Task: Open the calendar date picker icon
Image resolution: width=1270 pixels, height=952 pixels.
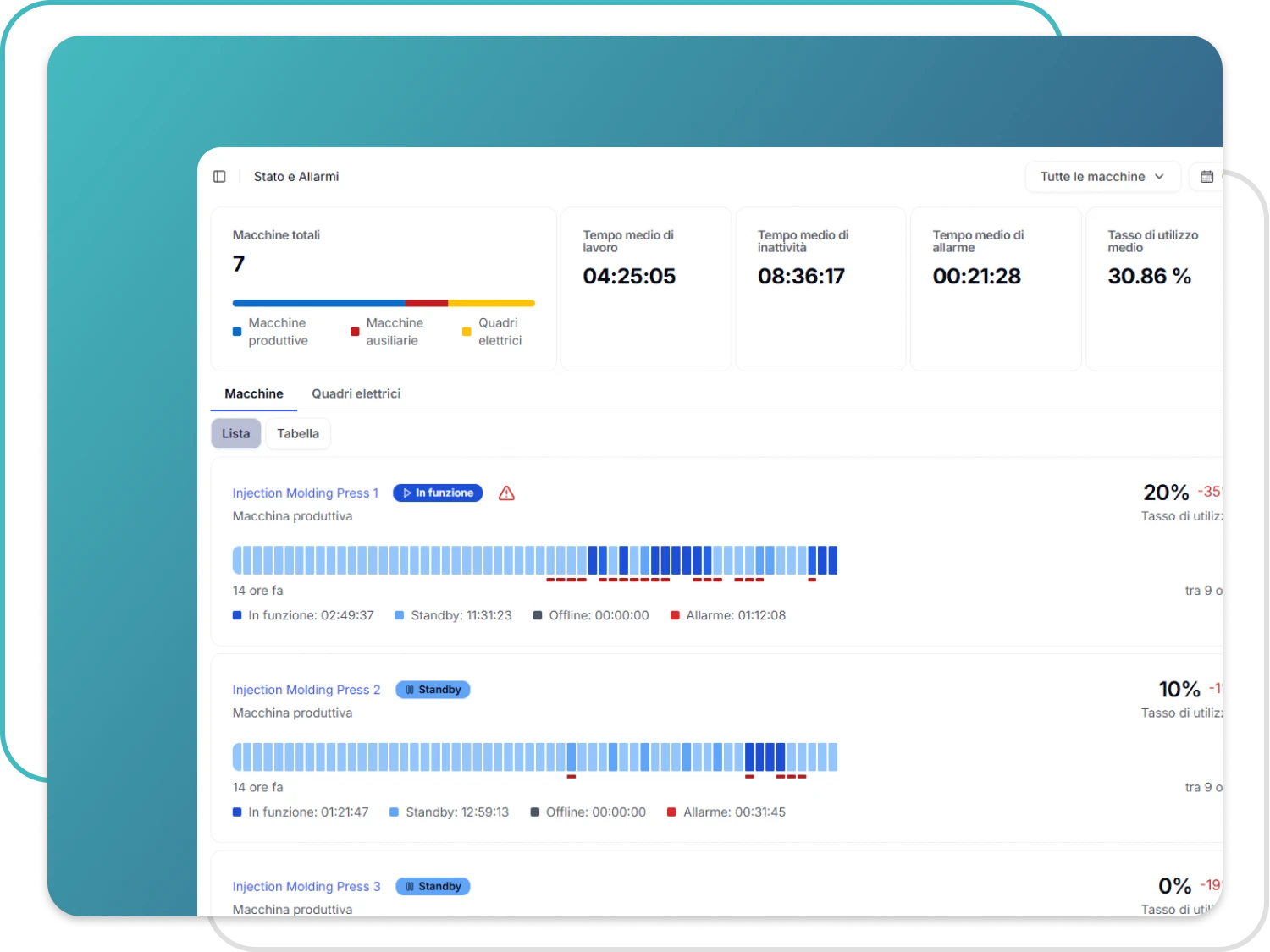Action: (x=1206, y=177)
